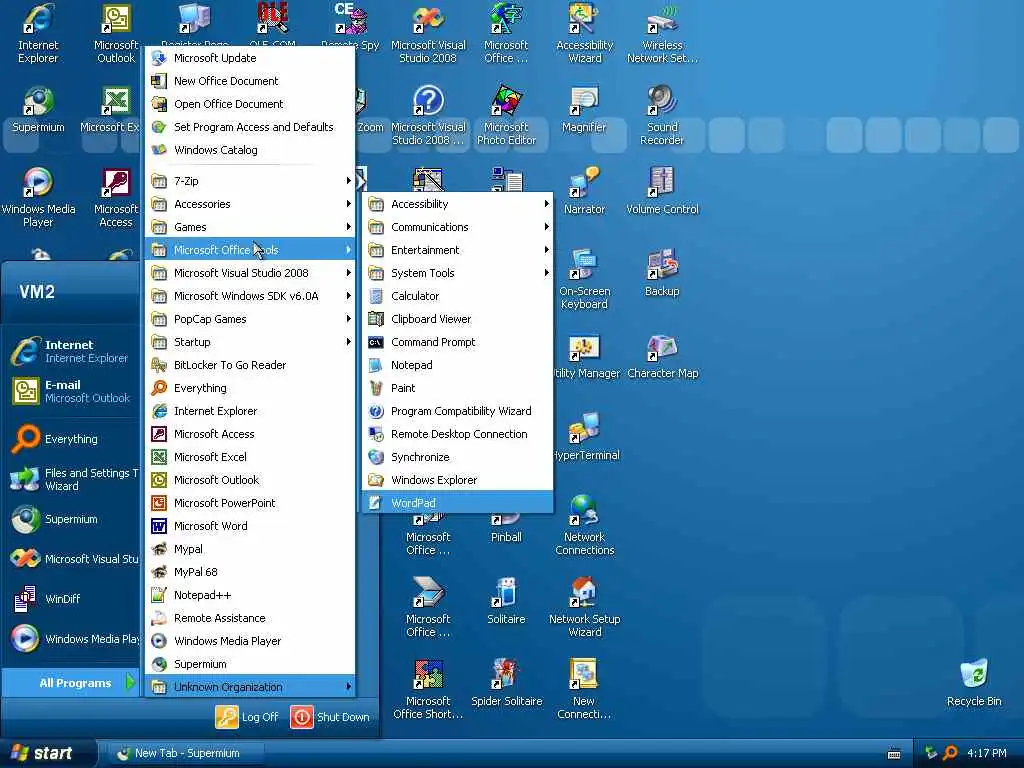Open Program Compatibility Wizard entry
The image size is (1024, 768).
[x=457, y=411]
